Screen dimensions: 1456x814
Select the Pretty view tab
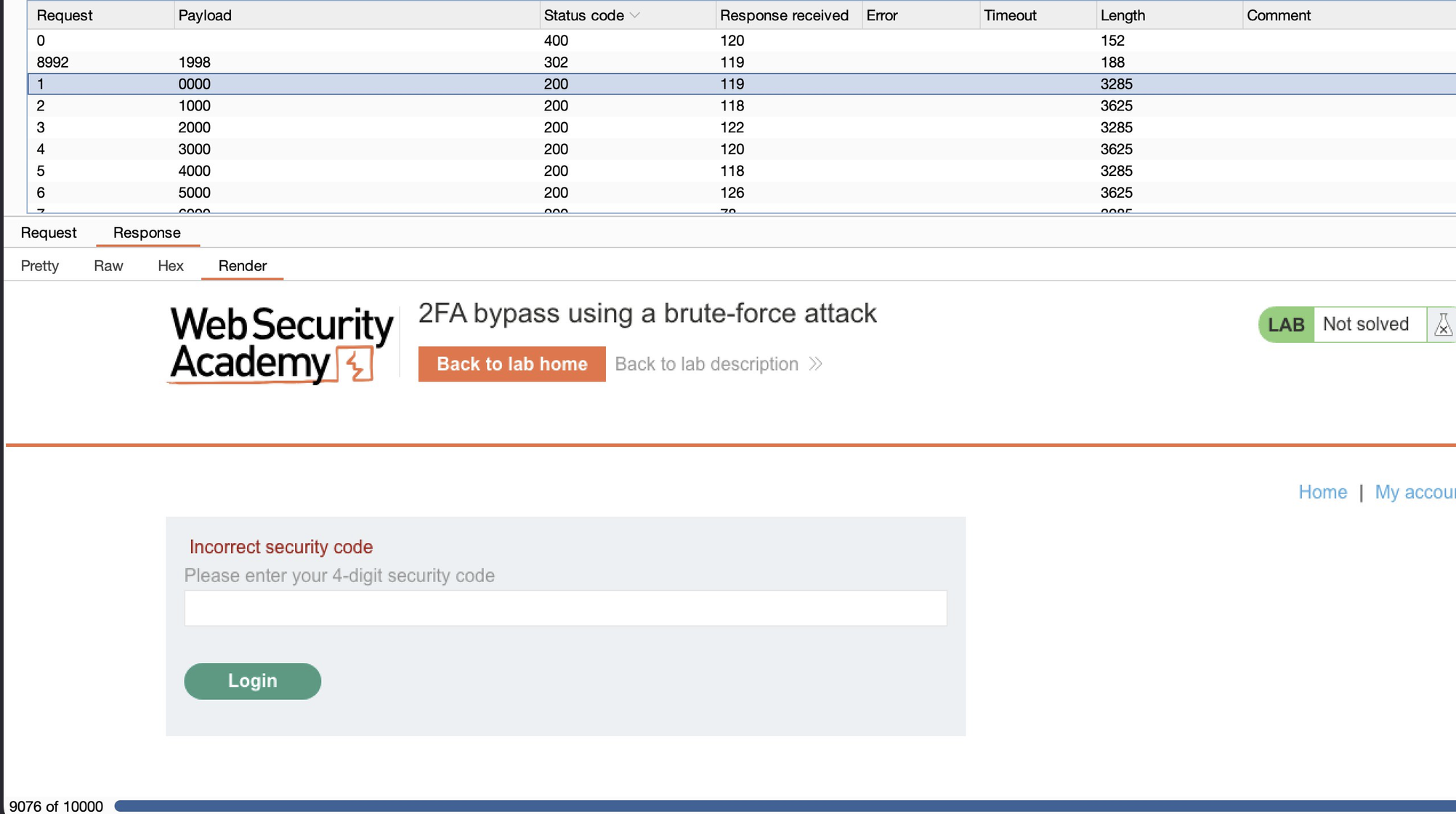coord(40,266)
